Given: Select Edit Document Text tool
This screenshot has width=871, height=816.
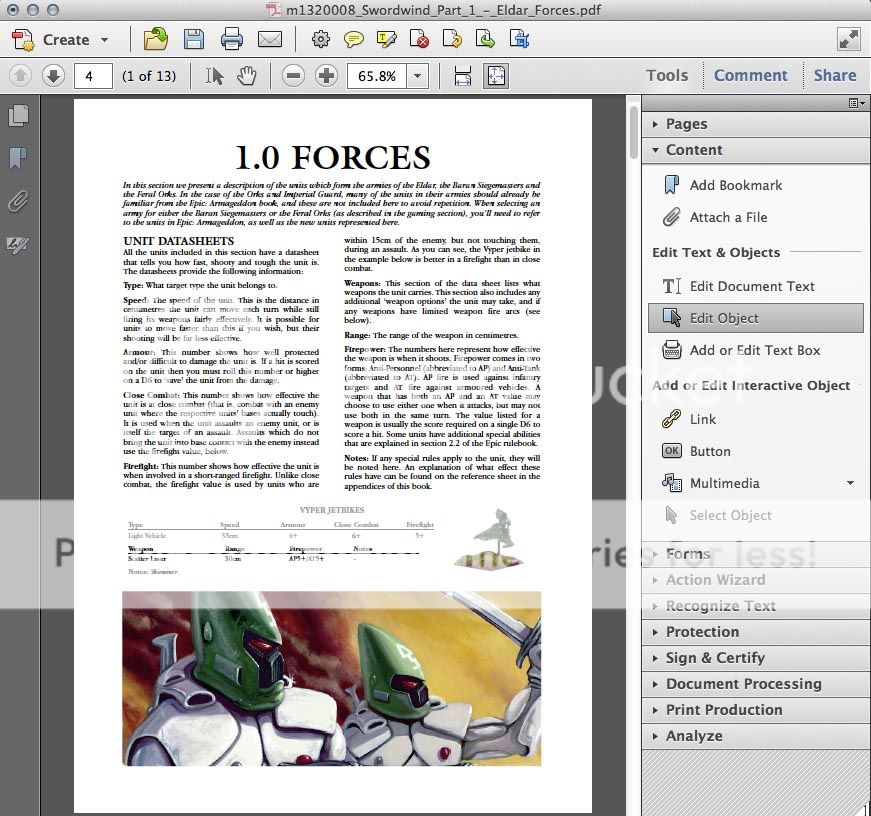Looking at the screenshot, I should point(739,286).
